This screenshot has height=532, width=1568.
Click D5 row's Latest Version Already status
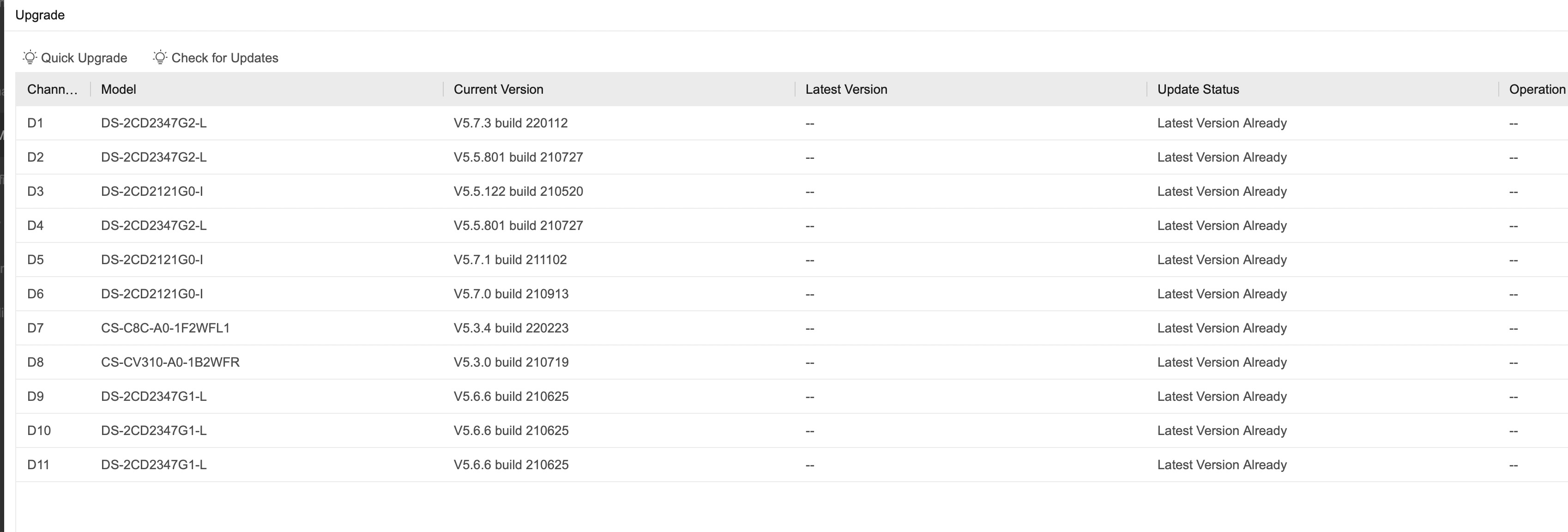[1222, 260]
